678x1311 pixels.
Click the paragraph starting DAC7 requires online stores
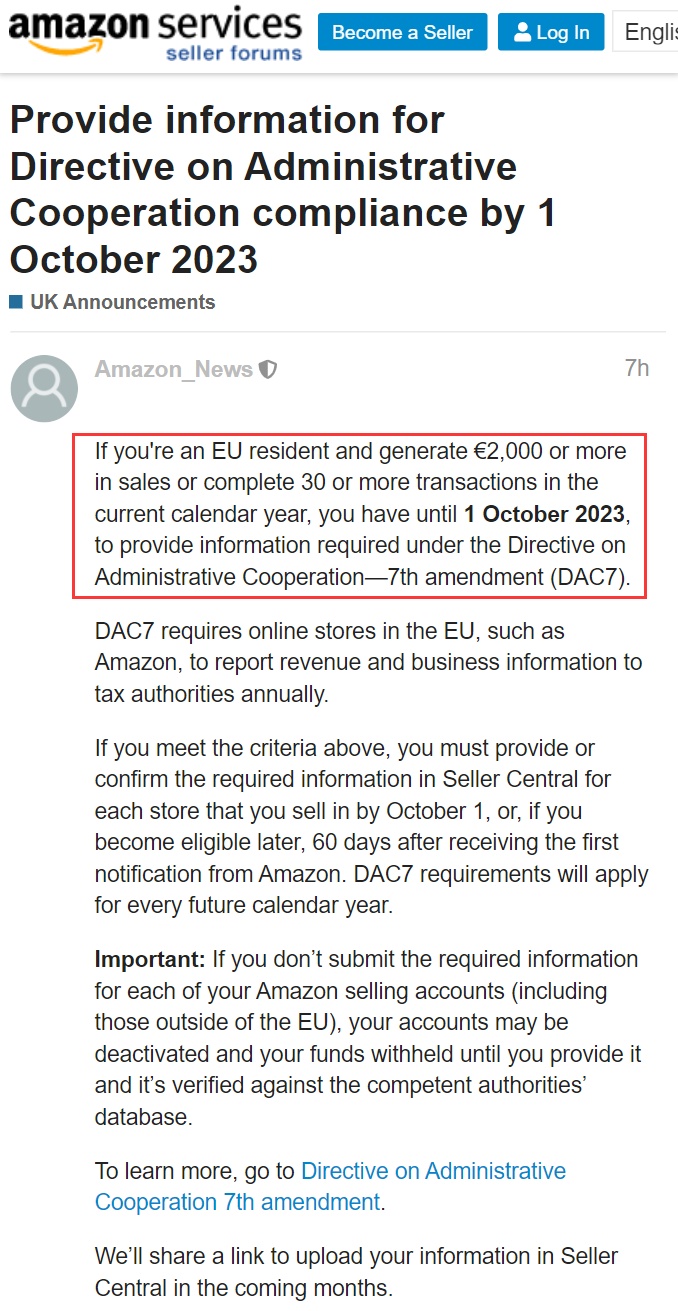[x=369, y=663]
